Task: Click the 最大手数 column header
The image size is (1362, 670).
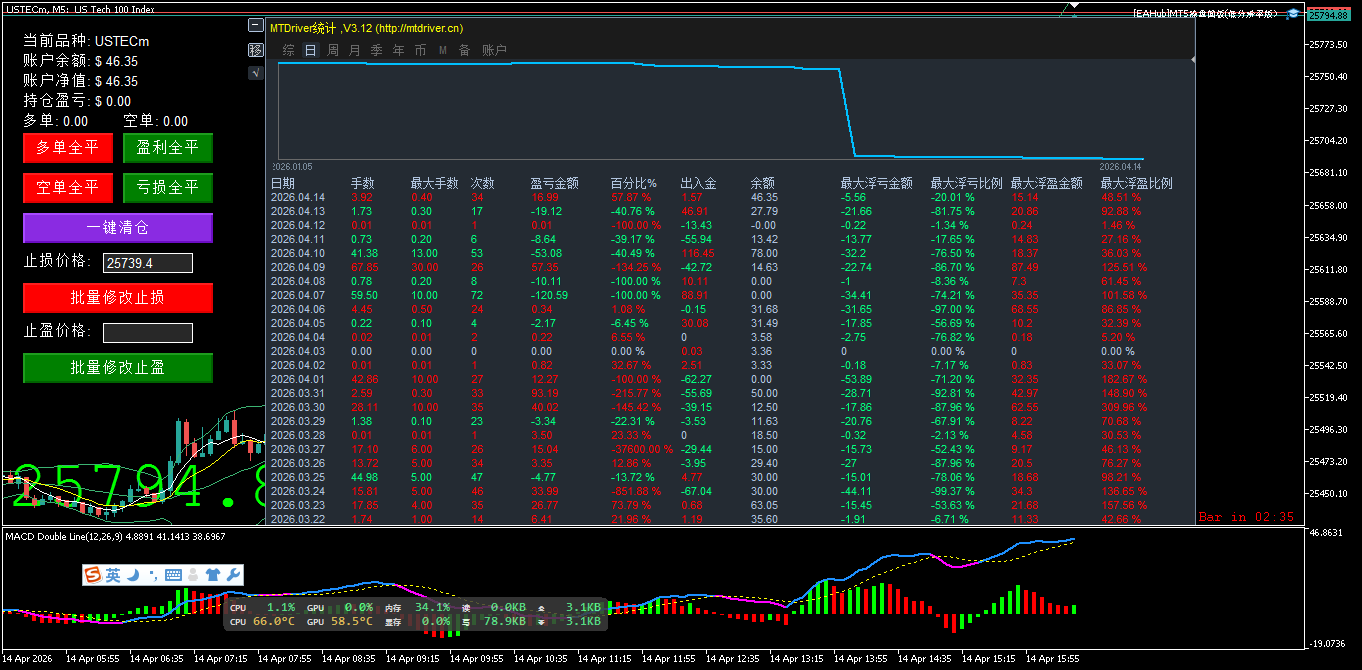Action: click(x=435, y=184)
